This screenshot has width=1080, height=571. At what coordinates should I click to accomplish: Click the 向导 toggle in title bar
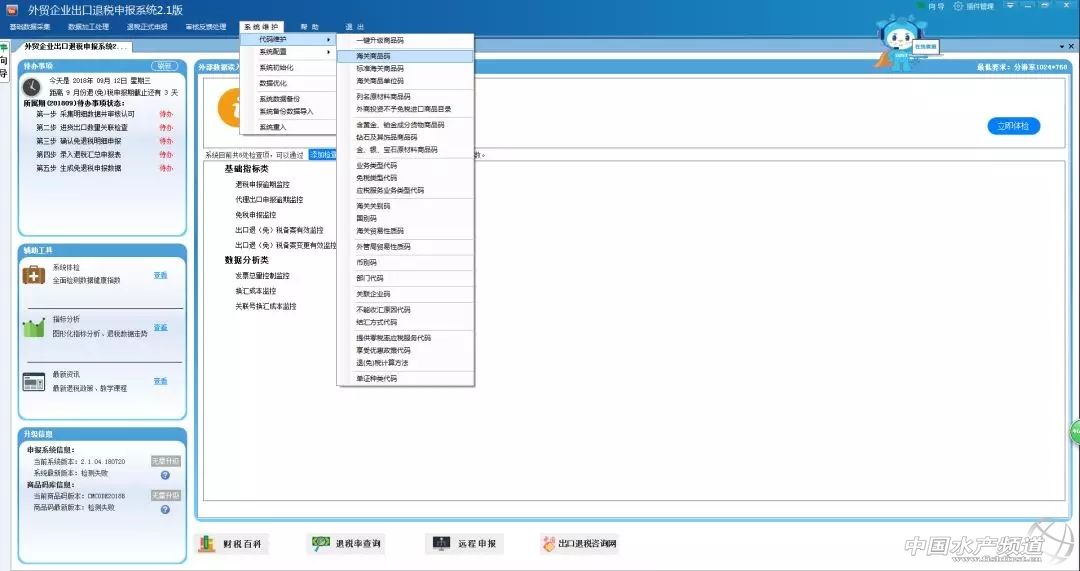(930, 6)
